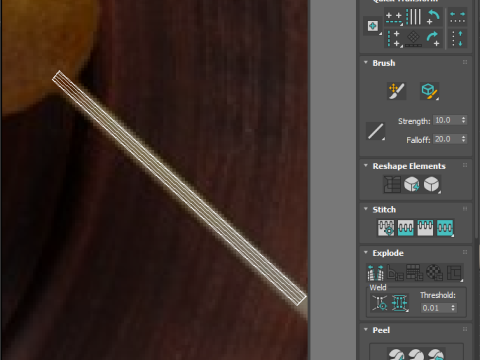Collapse the Peel rollout
This screenshot has height=360, width=480.
(x=366, y=329)
